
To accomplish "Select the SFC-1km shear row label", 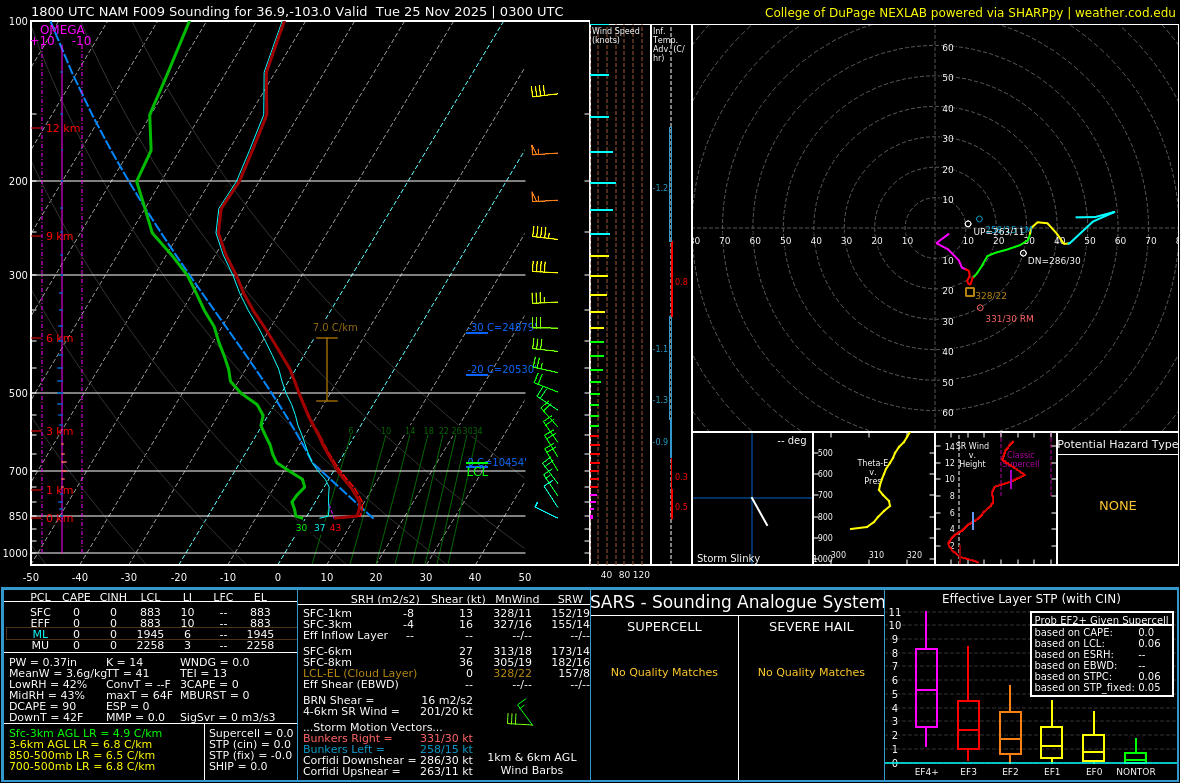I will pos(327,614).
